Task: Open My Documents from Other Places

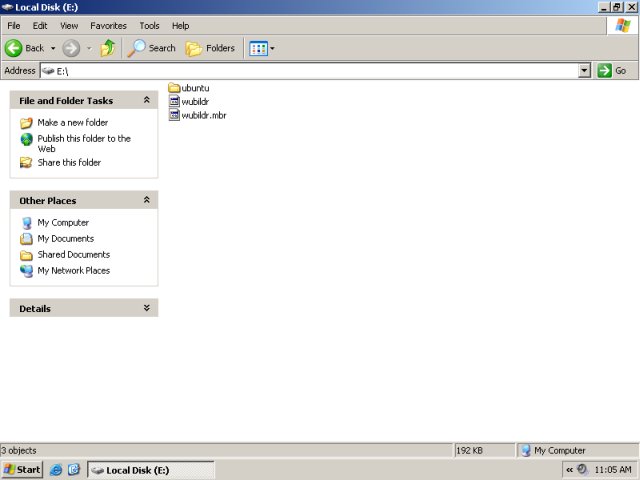Action: tap(65, 238)
